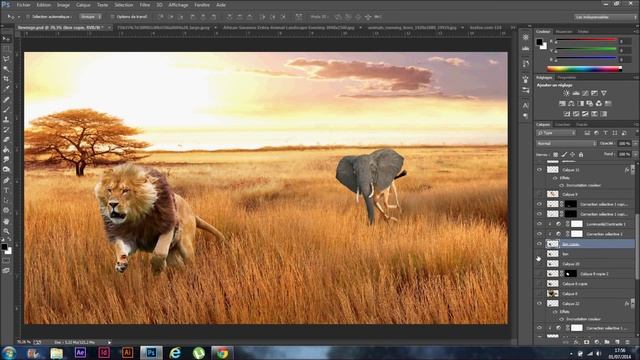Switch to the Propriétés tab
640x360 pixels.
pyautogui.click(x=567, y=77)
